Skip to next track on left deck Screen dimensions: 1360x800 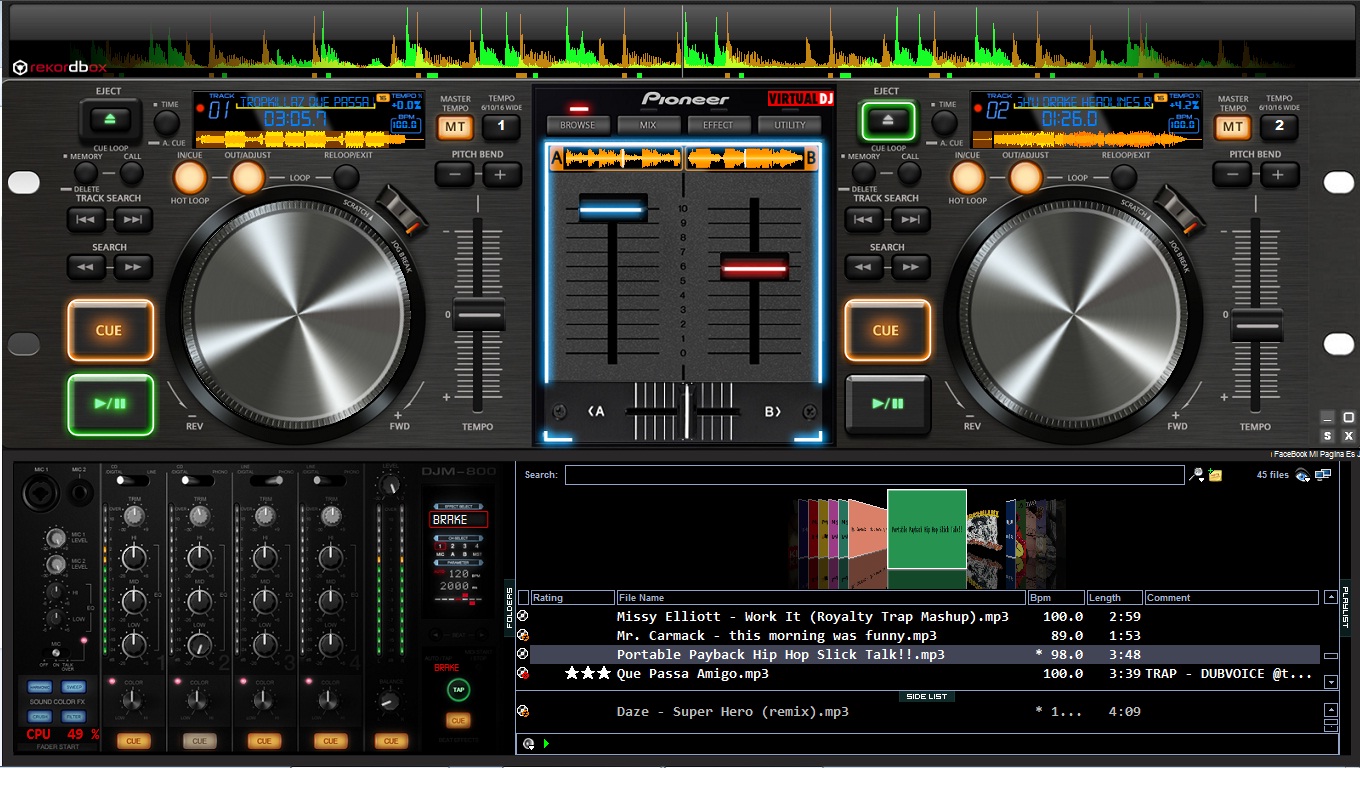tap(133, 220)
